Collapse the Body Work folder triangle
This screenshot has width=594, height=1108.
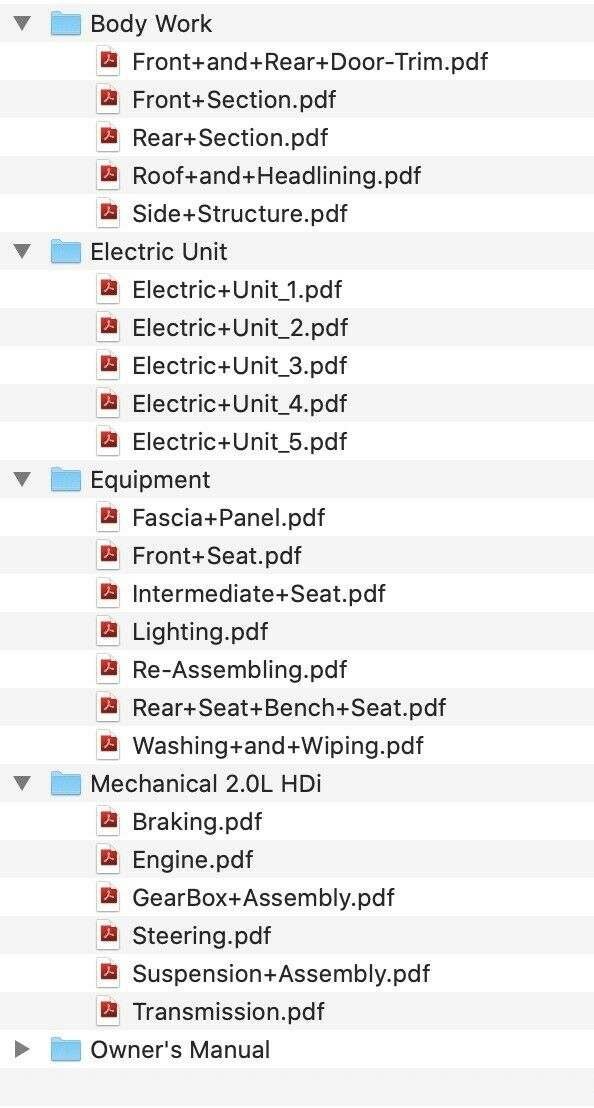coord(23,23)
